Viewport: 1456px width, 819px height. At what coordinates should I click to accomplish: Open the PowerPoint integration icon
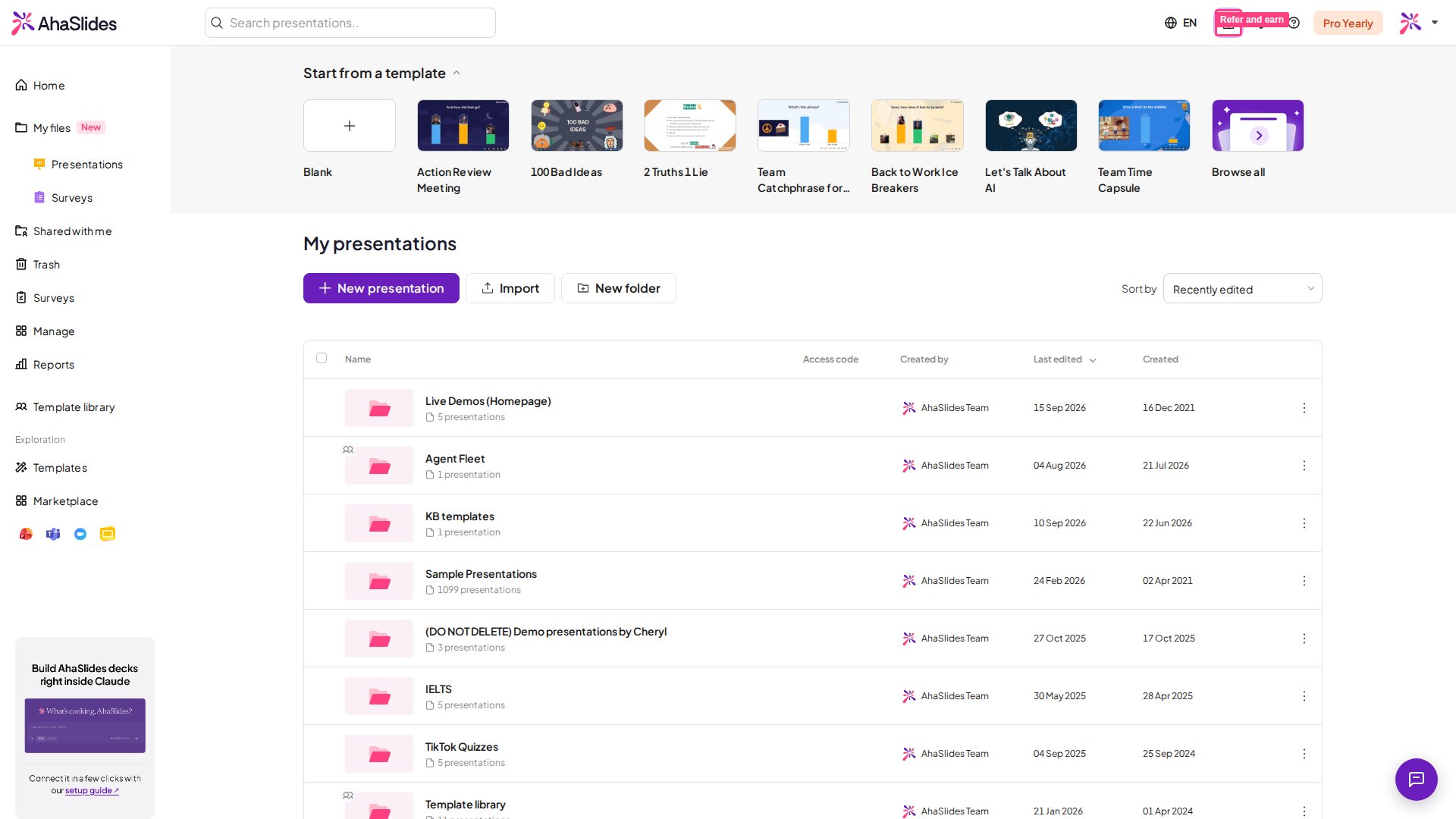pyautogui.click(x=26, y=534)
